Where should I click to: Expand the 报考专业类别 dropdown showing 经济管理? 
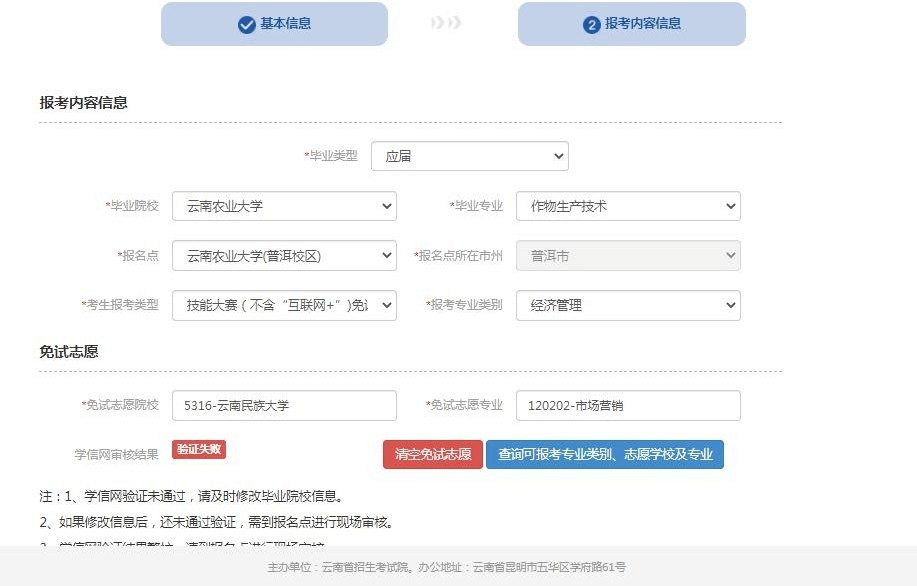pos(628,305)
